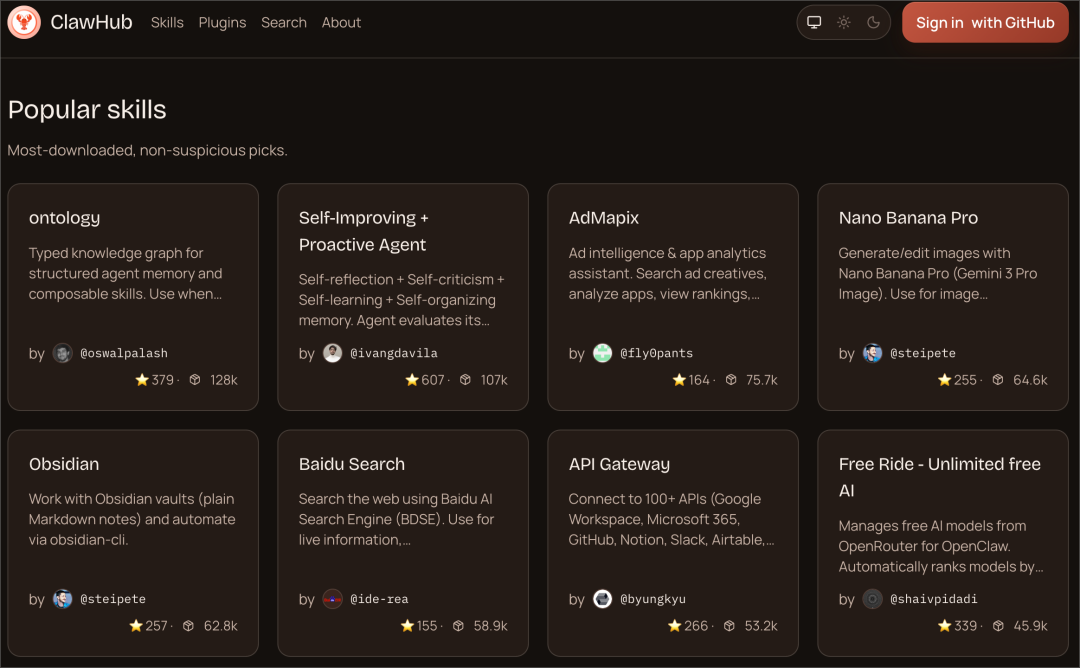Click @steipete avatar on Obsidian card
This screenshot has height=668, width=1080.
pos(63,599)
